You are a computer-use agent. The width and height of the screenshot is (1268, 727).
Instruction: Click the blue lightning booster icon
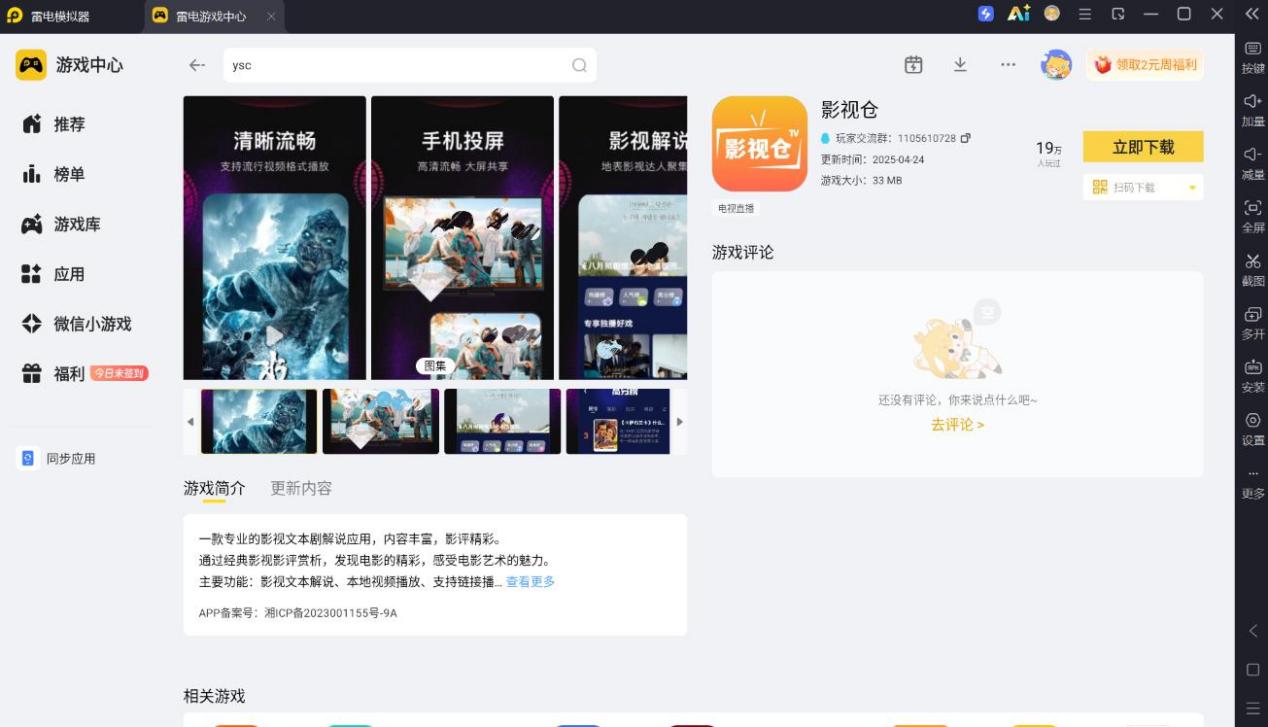point(986,14)
